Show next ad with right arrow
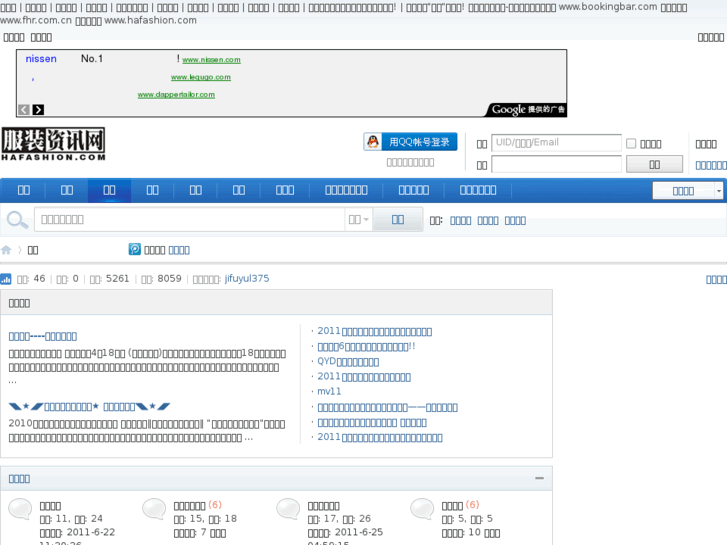Image resolution: width=727 pixels, height=545 pixels. coord(38,109)
